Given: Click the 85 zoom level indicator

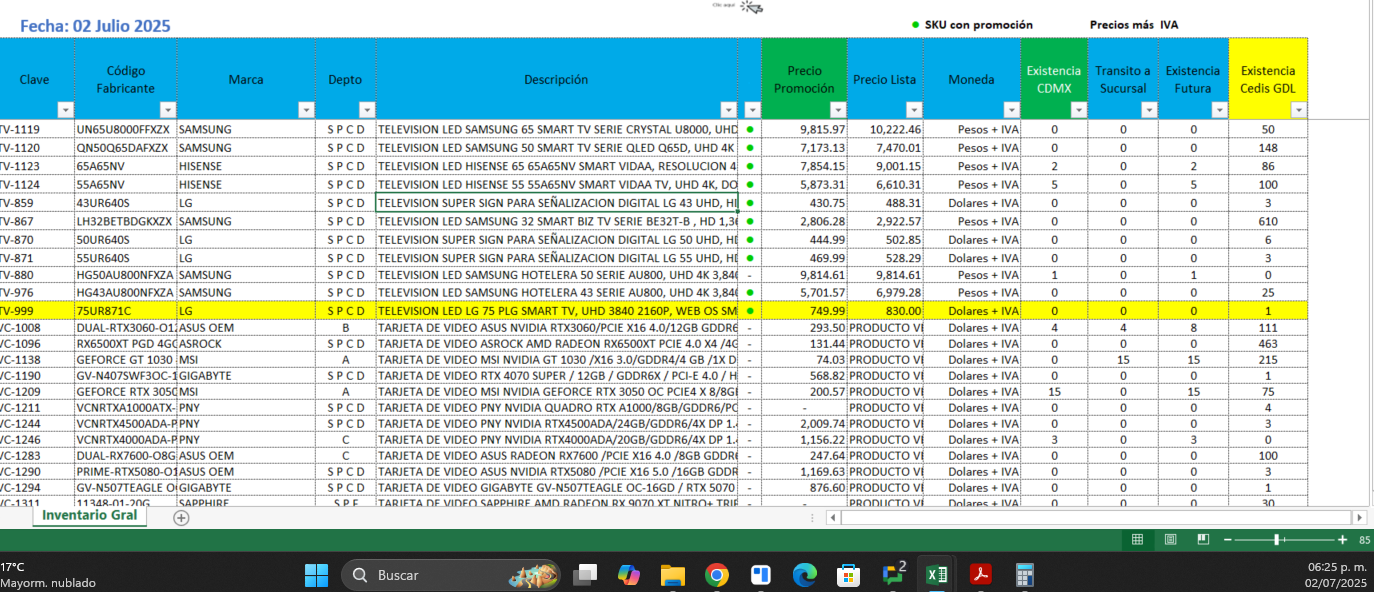Looking at the screenshot, I should pos(1364,540).
